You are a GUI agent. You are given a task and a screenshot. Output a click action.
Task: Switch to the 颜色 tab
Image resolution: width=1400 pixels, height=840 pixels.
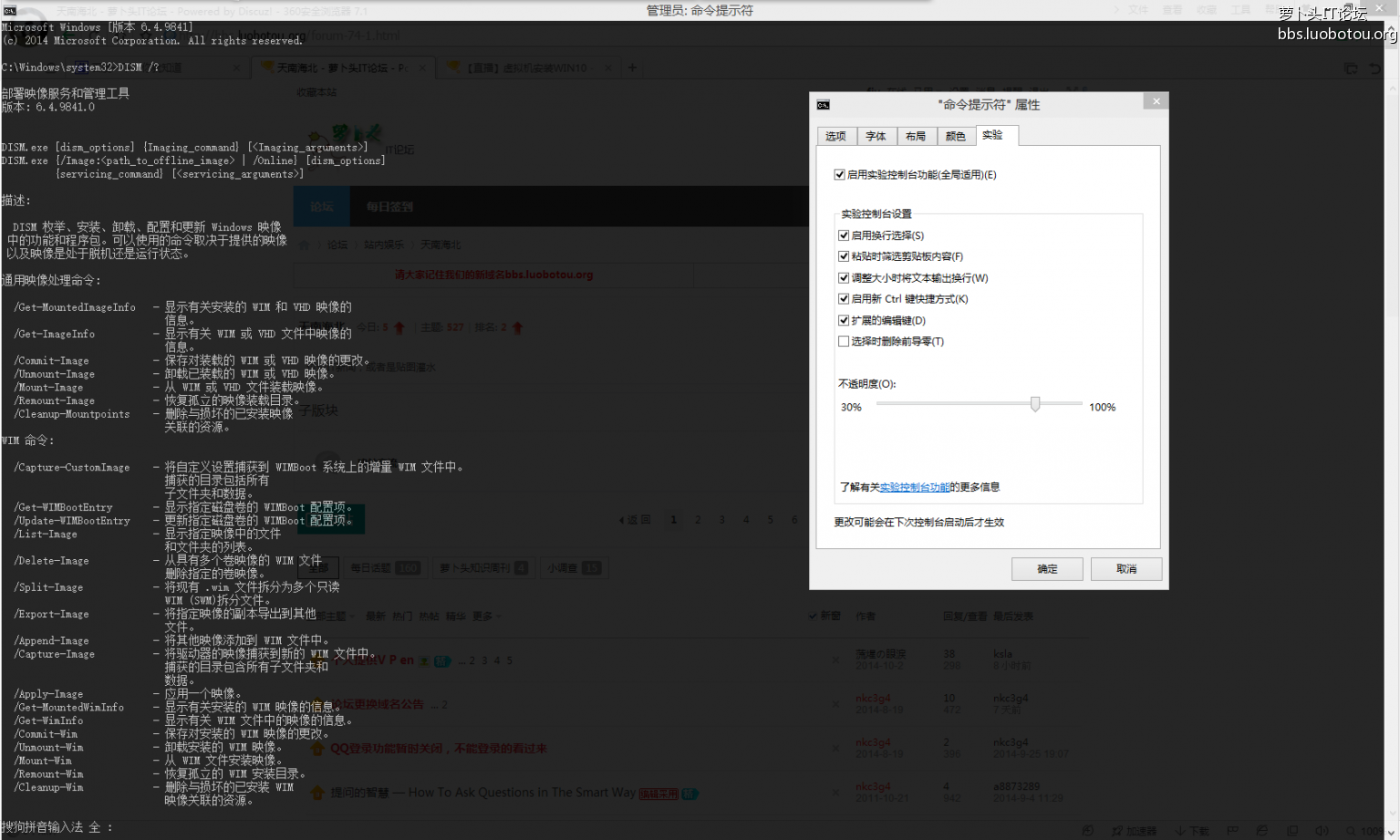pyautogui.click(x=956, y=136)
